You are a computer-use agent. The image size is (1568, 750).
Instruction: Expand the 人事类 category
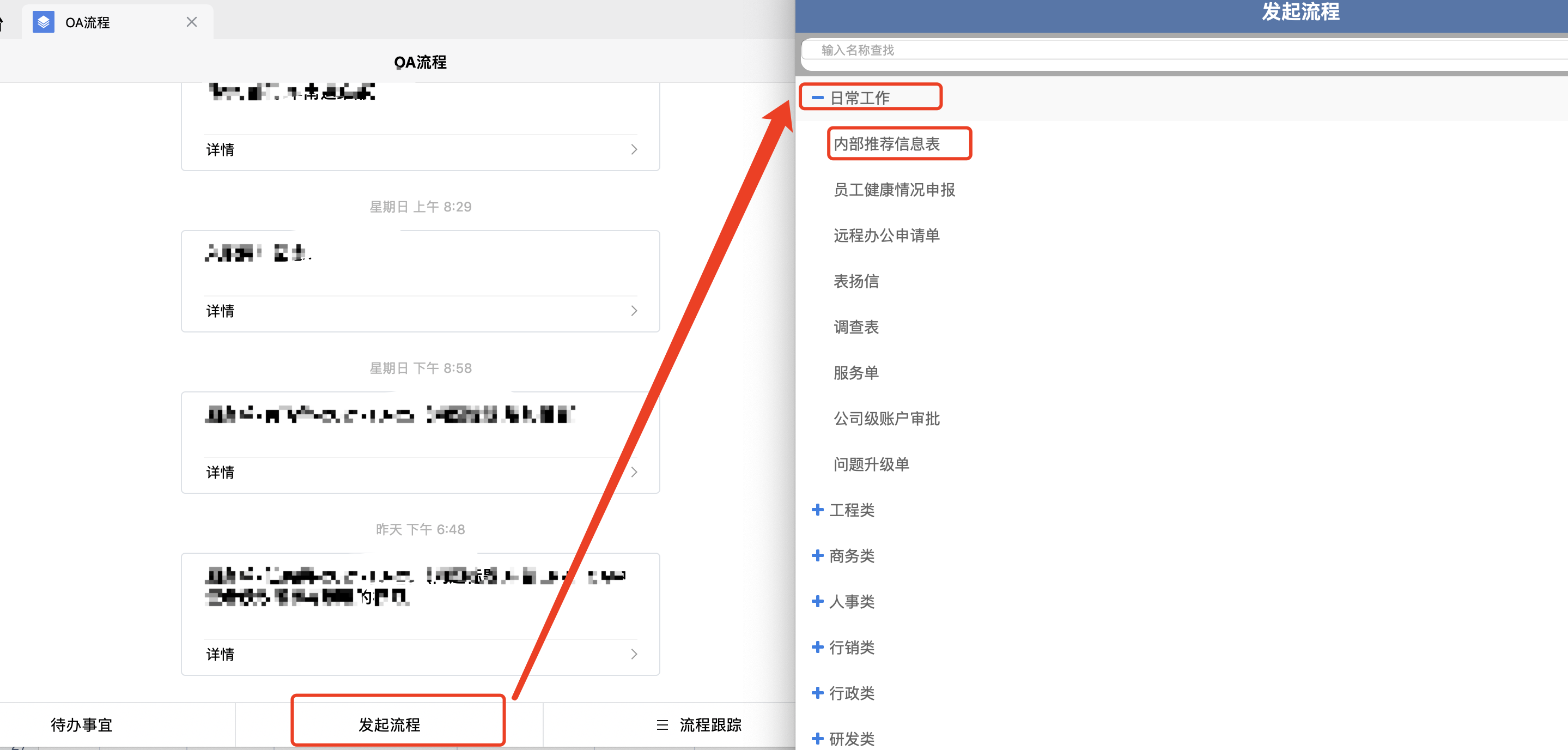(x=817, y=601)
